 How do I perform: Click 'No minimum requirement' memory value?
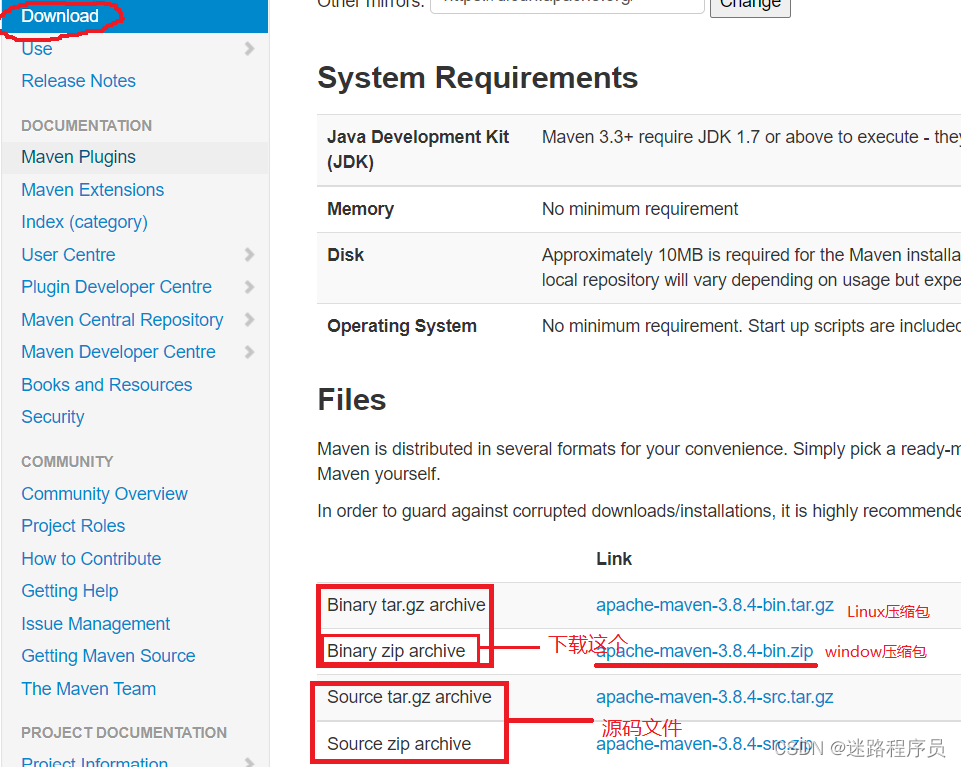coord(640,209)
